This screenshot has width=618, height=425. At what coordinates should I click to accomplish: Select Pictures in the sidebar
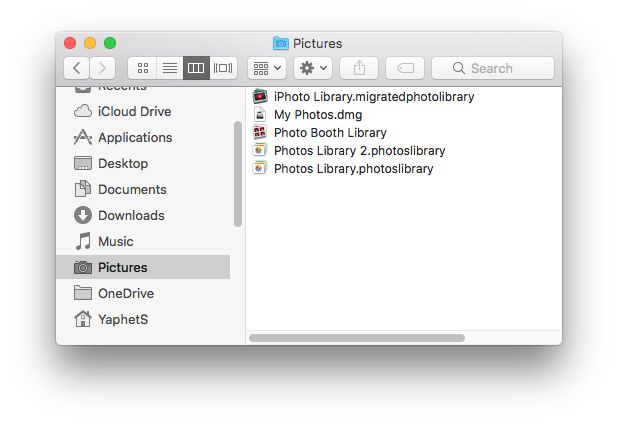coord(143,267)
